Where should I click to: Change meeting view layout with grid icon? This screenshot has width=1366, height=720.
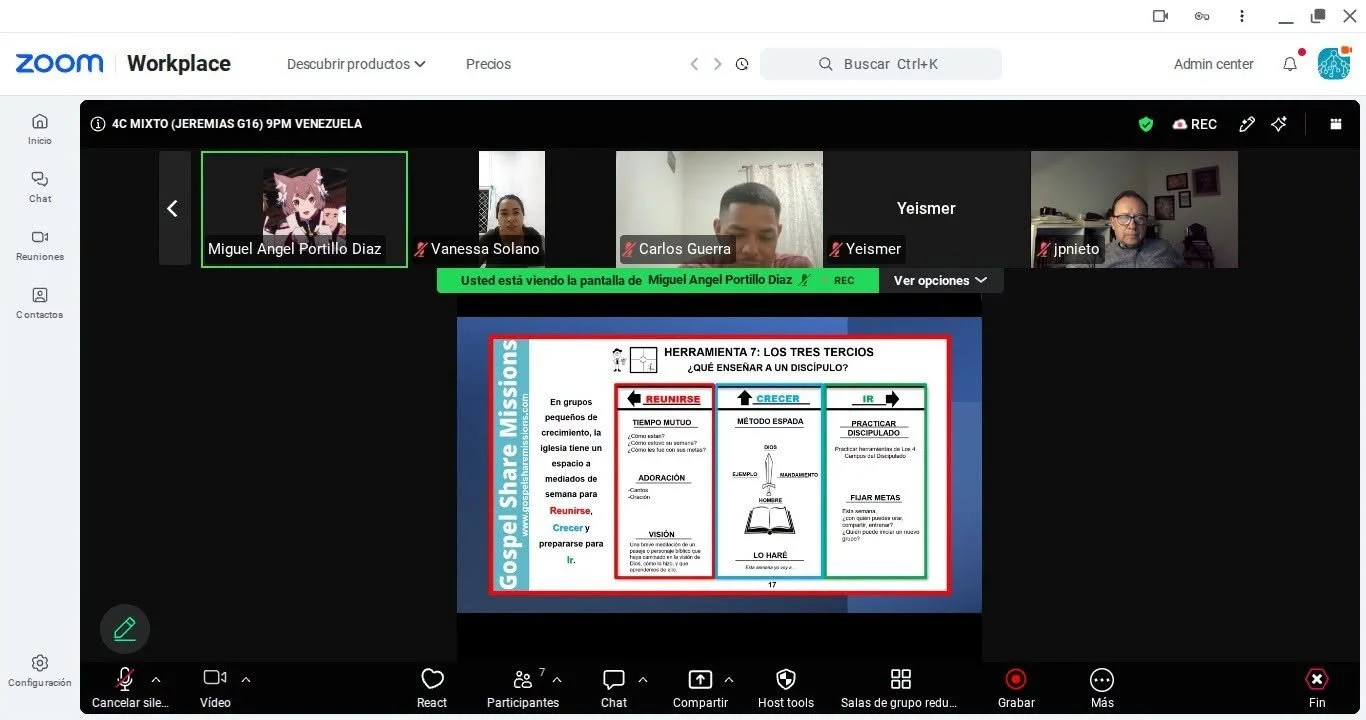point(1335,124)
